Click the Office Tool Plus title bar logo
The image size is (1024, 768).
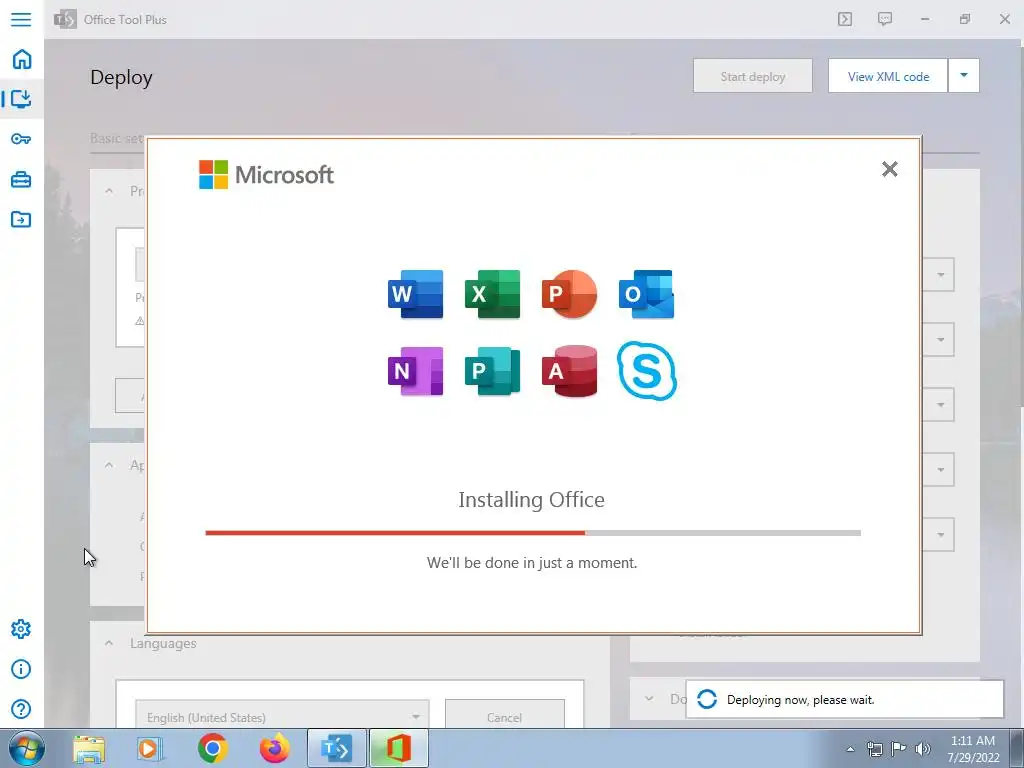[x=65, y=19]
